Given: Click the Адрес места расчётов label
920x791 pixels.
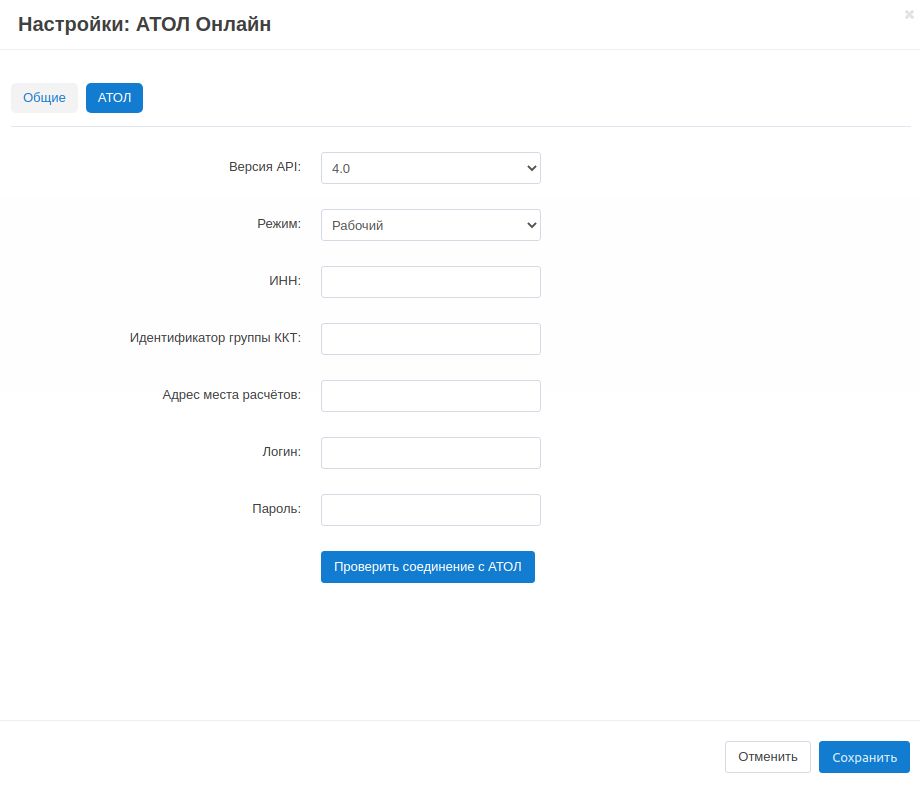Looking at the screenshot, I should (231, 395).
